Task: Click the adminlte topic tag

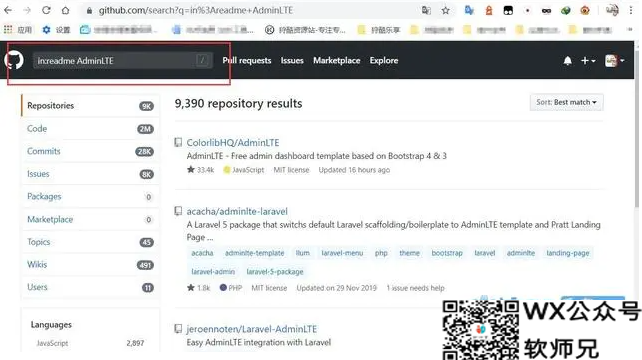Action: 520,253
